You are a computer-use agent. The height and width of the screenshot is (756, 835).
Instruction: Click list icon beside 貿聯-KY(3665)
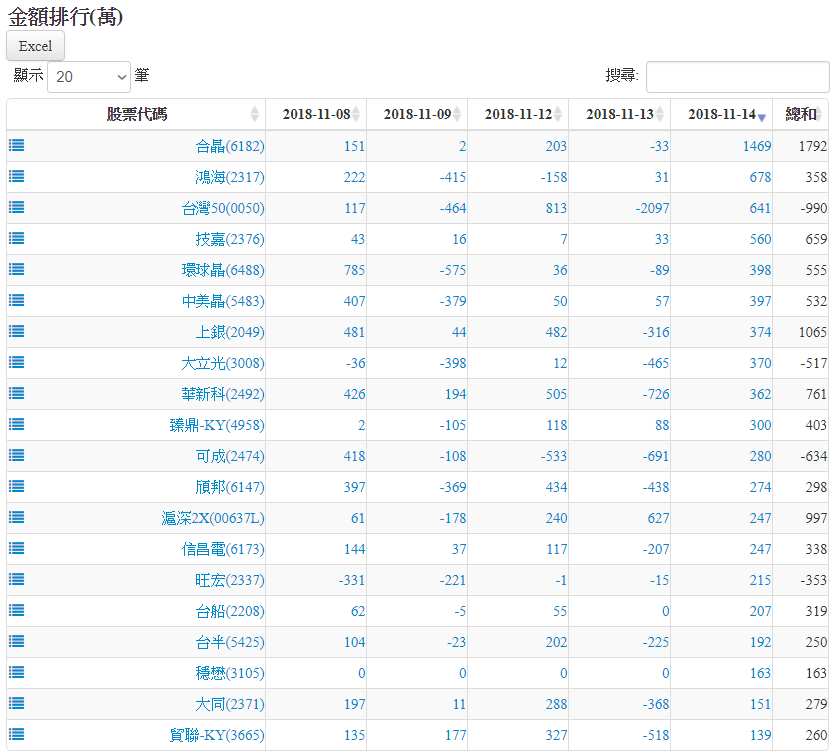pos(17,734)
